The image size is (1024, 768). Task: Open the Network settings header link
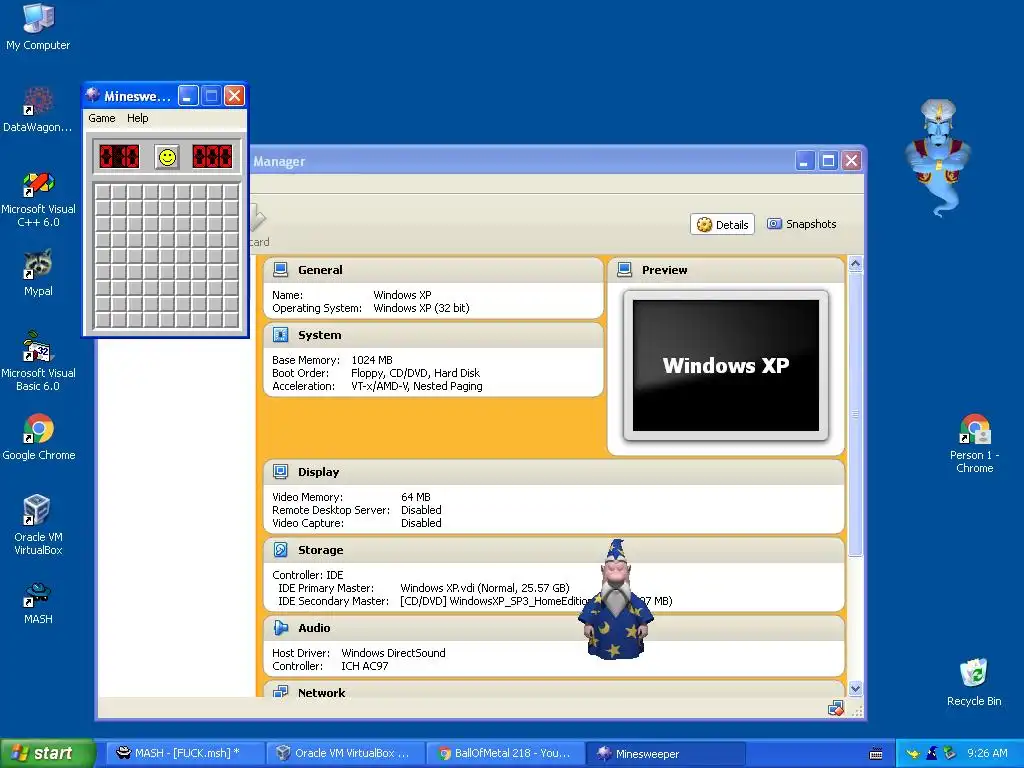coord(321,692)
